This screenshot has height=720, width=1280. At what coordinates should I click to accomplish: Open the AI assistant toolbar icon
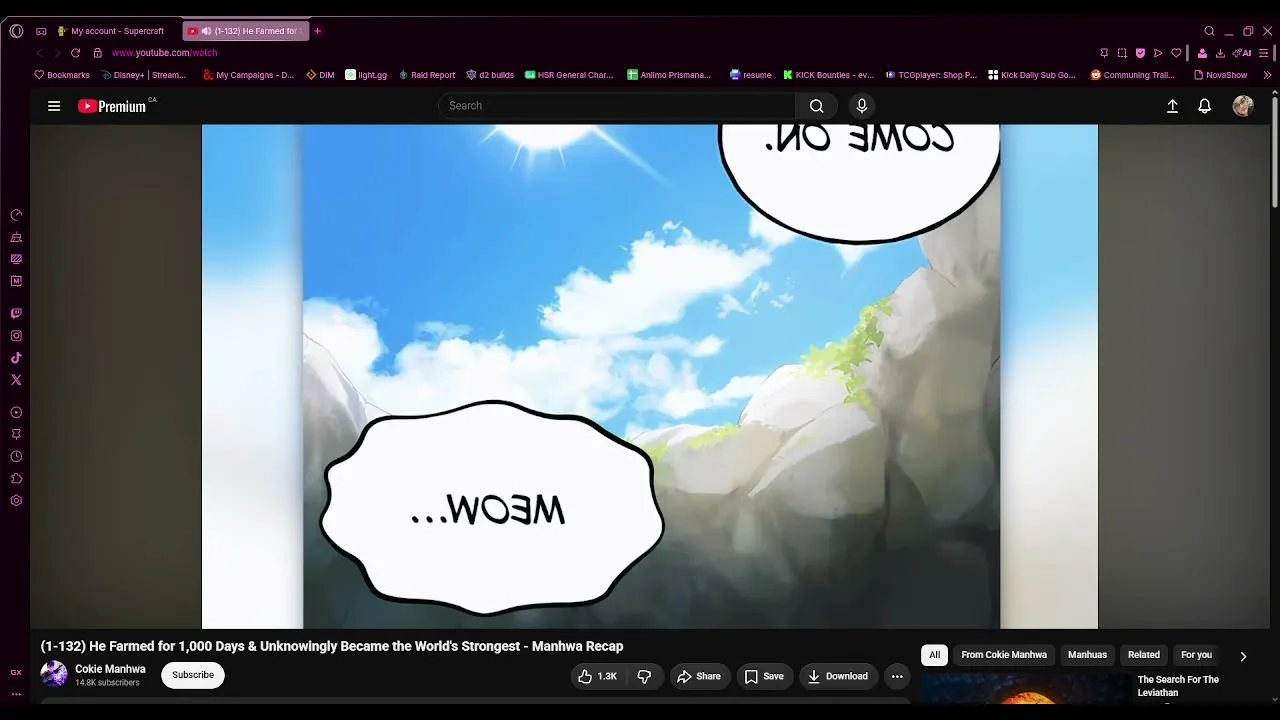[x=1242, y=53]
